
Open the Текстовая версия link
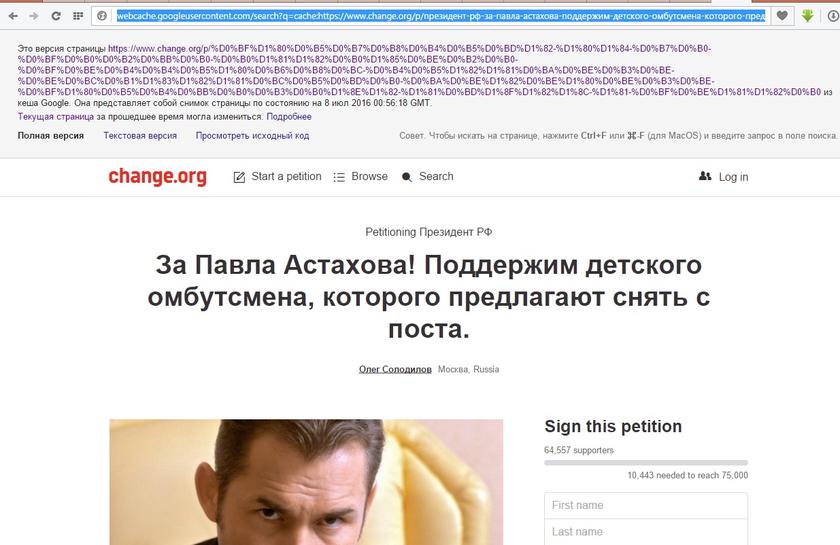(x=140, y=136)
